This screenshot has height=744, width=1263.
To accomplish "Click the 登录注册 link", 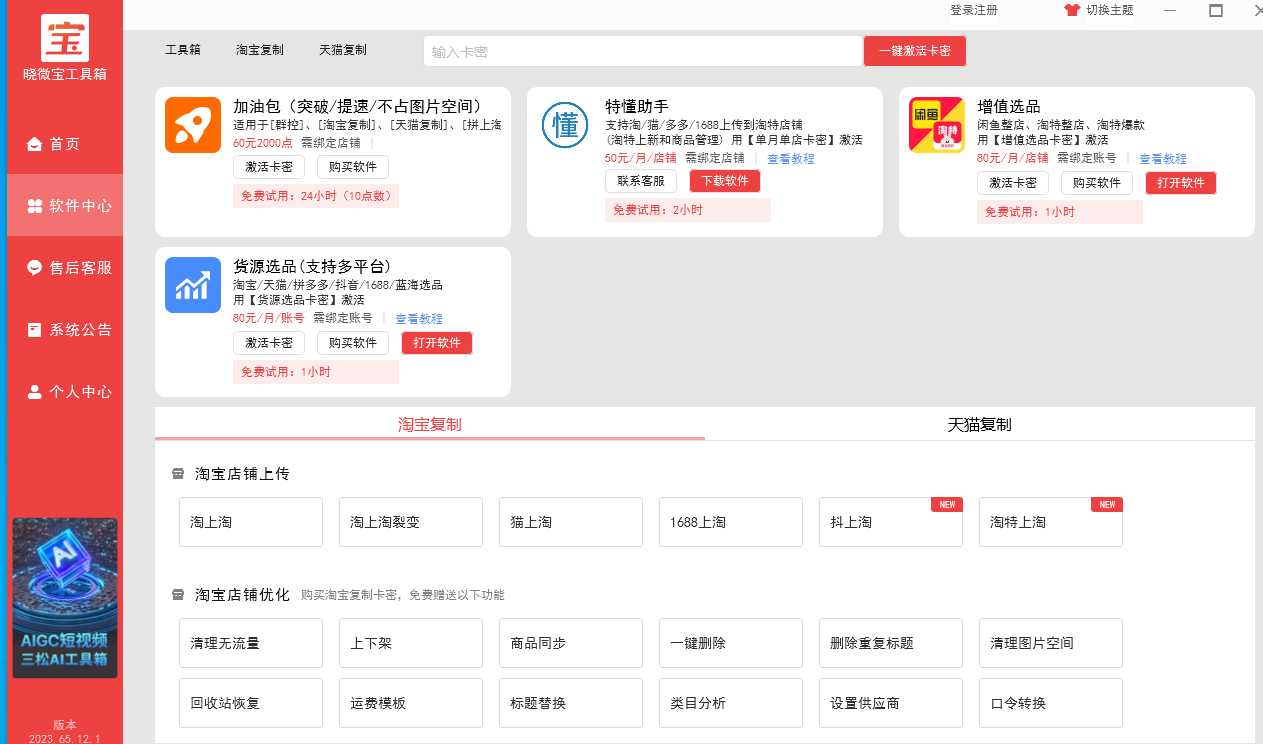I will pyautogui.click(x=974, y=10).
